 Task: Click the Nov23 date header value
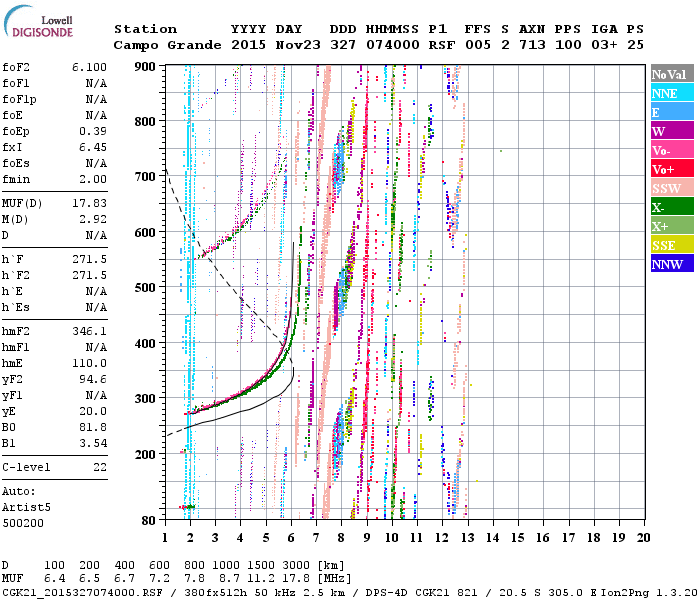point(298,45)
